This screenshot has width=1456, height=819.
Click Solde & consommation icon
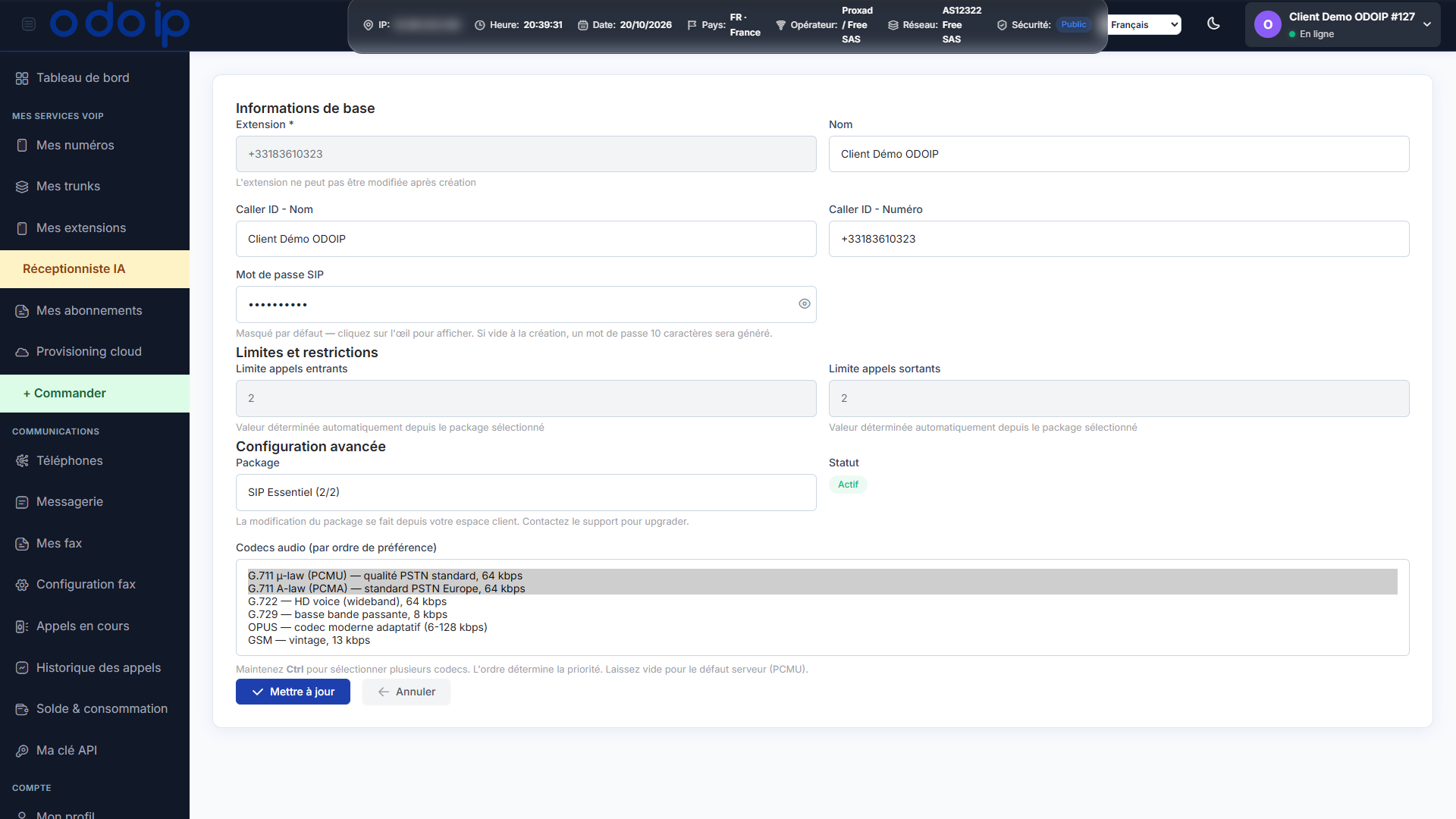point(22,709)
